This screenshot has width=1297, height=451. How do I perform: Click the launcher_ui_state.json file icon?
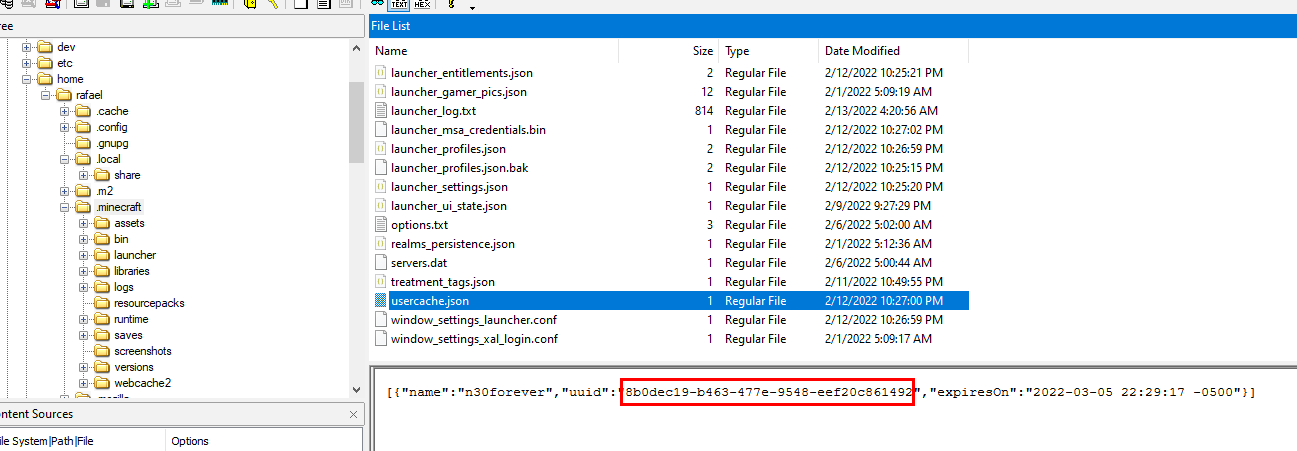click(380, 206)
